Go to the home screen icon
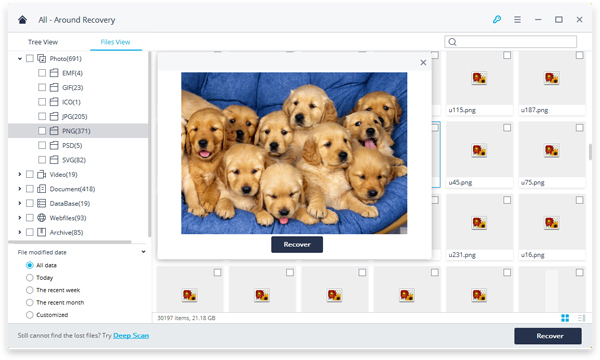This screenshot has height=360, width=600. coord(23,20)
